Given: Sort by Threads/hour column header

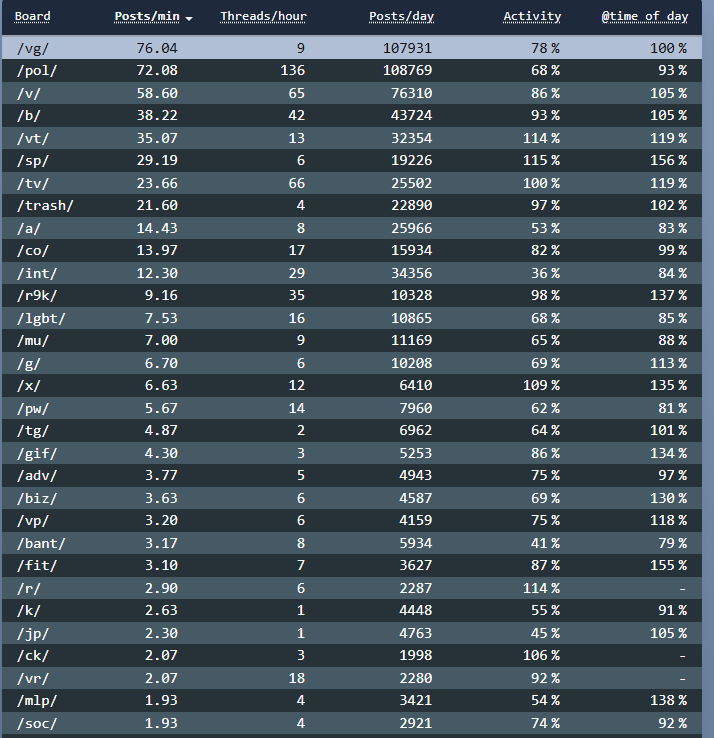Looking at the screenshot, I should tap(263, 16).
